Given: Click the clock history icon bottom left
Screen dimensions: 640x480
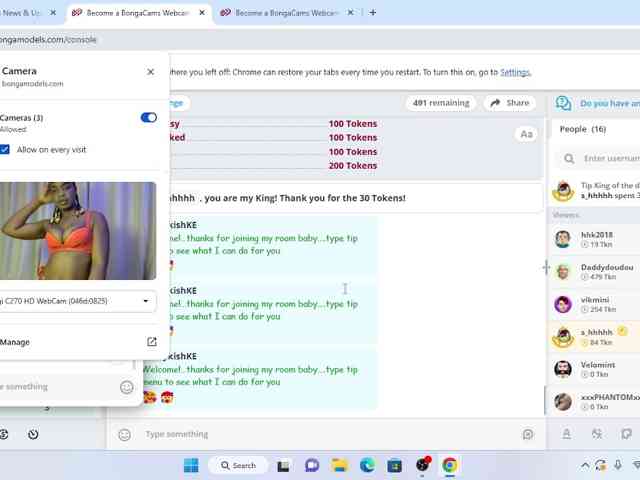Looking at the screenshot, I should tap(33, 434).
